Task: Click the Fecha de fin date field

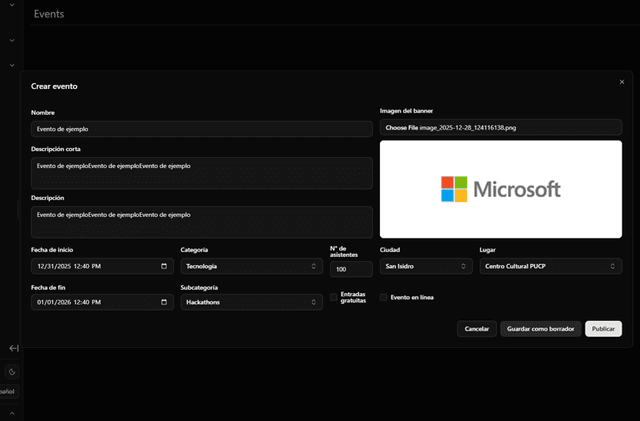Action: tap(102, 302)
